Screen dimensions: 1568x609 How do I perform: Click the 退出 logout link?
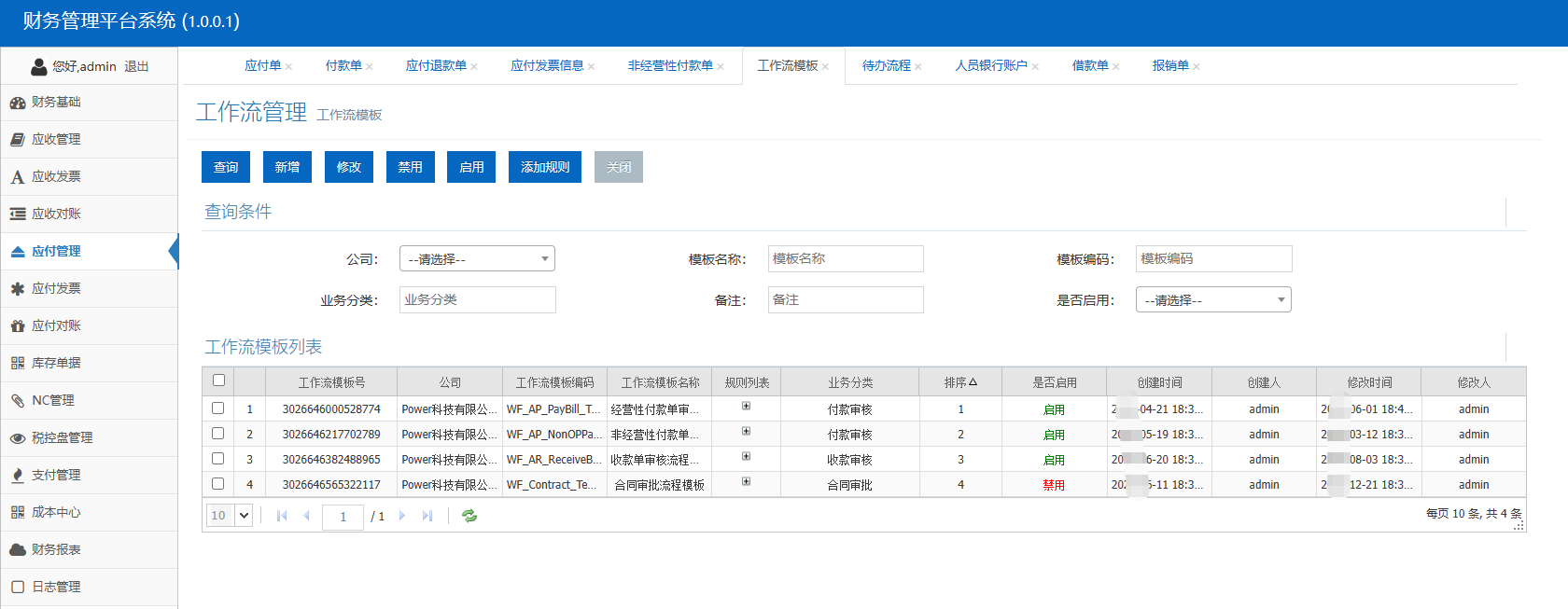(x=136, y=66)
